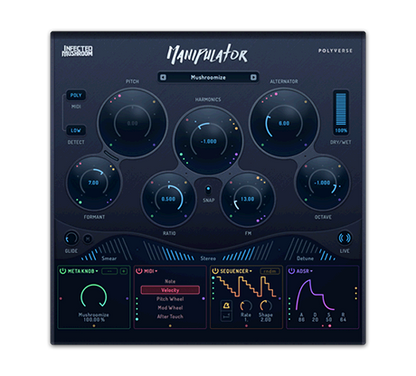Click the ADSR Attack value 86
This screenshot has width=416, height=376.
(301, 319)
